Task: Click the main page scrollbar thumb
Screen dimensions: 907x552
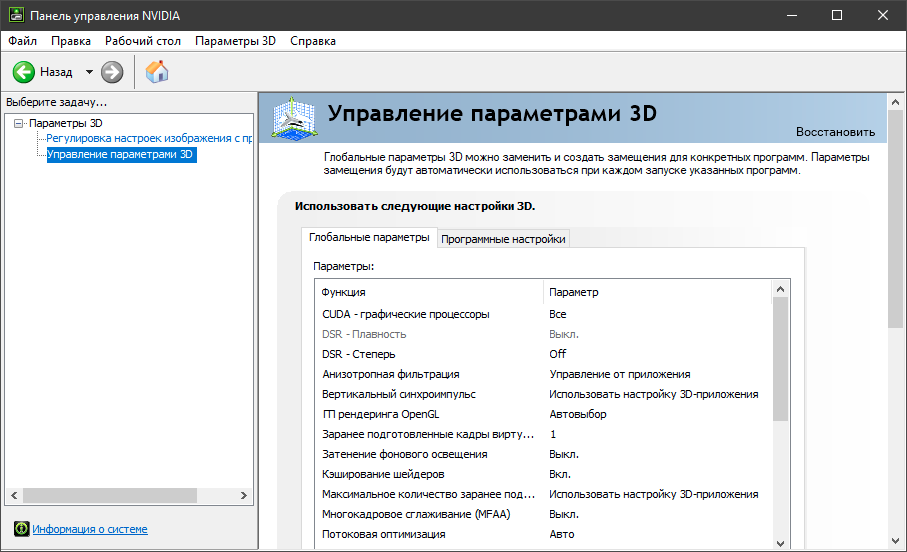Action: click(x=895, y=219)
